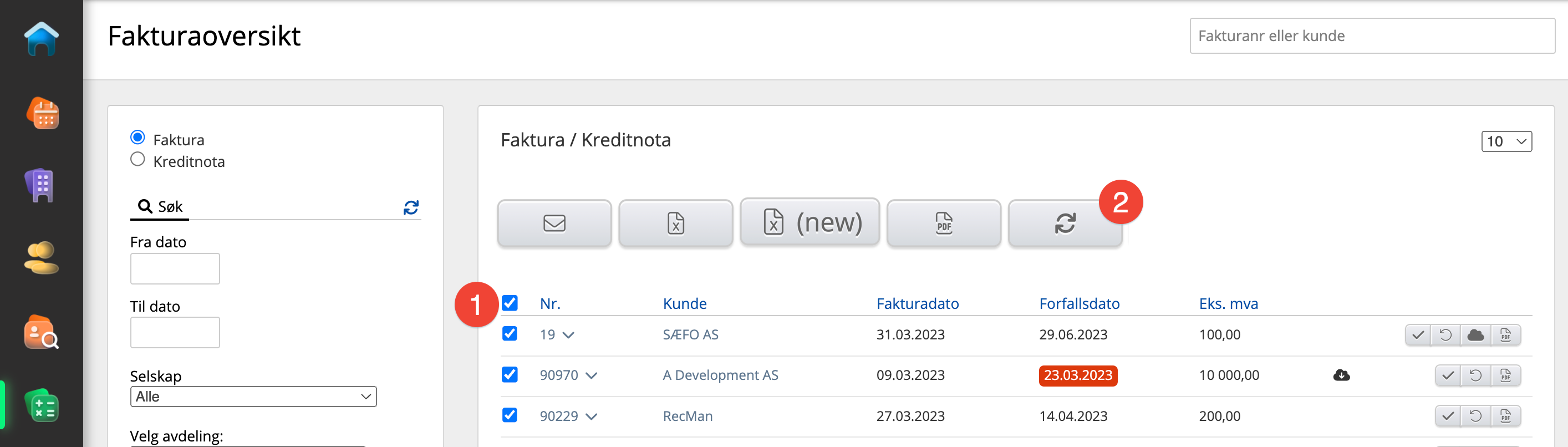Open the Selskap dropdown showing Alle
Image resolution: width=1568 pixels, height=447 pixels.
click(x=253, y=397)
